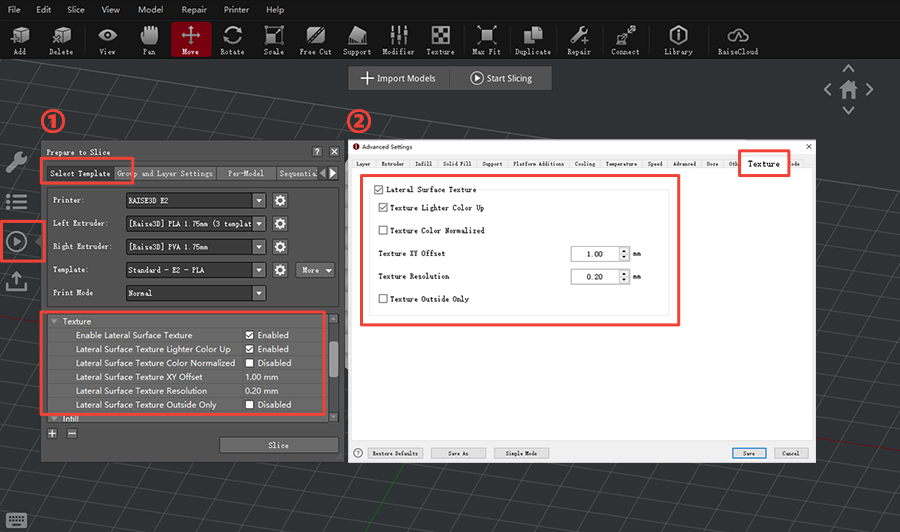Open Right Extruder settings gear
900x532 pixels.
(280, 247)
